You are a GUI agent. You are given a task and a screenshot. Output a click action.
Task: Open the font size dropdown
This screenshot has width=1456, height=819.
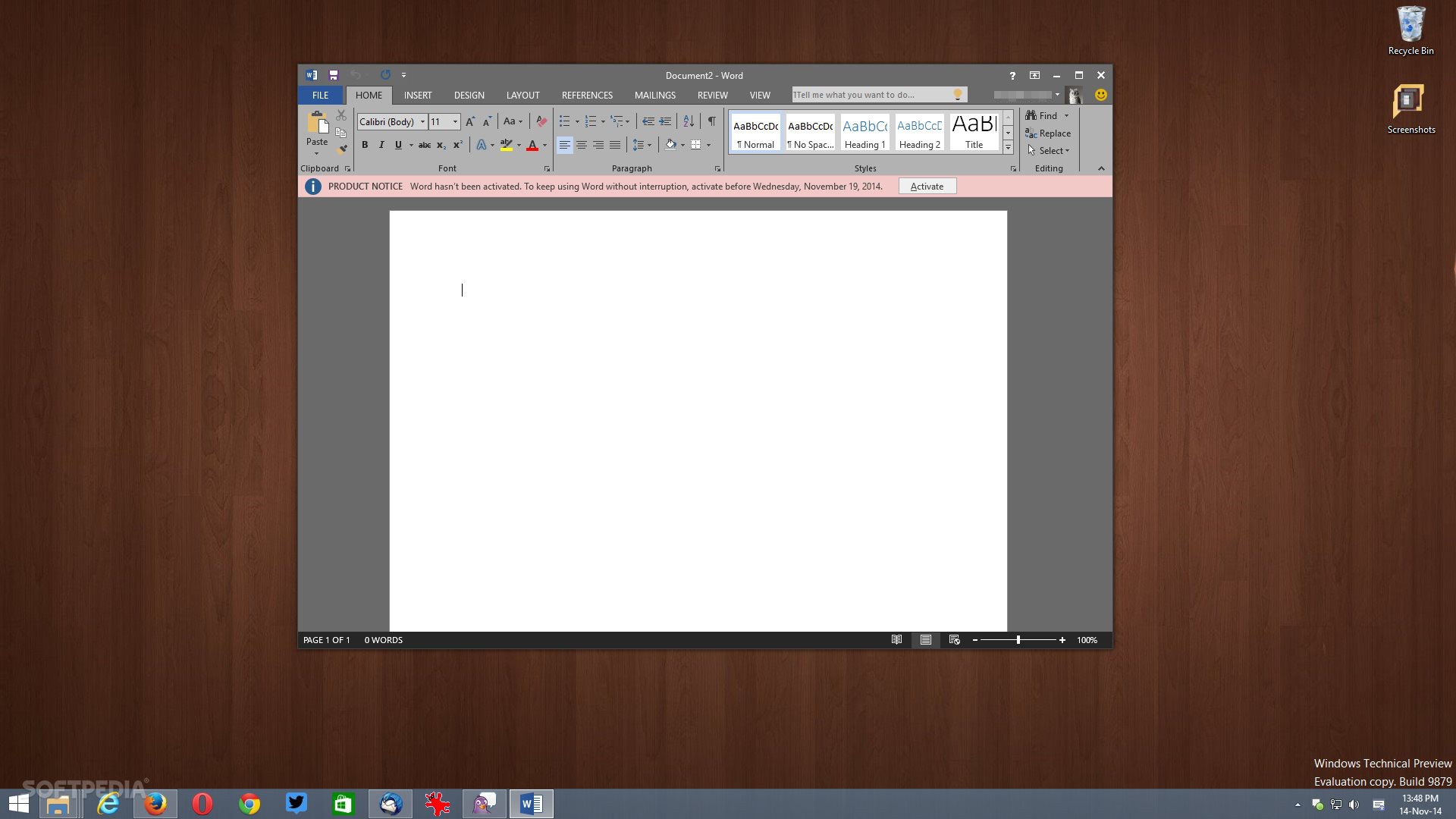point(455,122)
